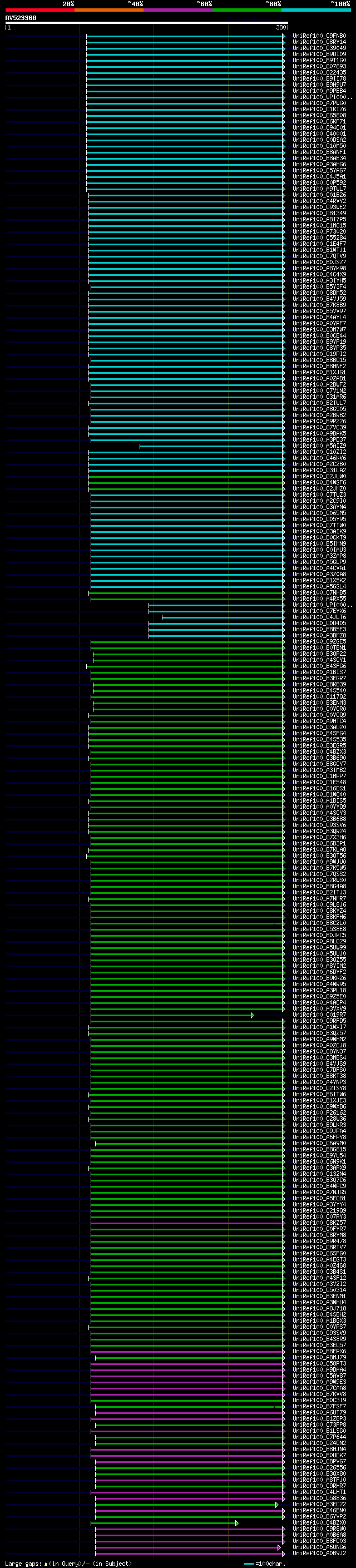356x1568 pixels.
Task: Click the purple ~60% identity legend segment
Action: point(177,11)
